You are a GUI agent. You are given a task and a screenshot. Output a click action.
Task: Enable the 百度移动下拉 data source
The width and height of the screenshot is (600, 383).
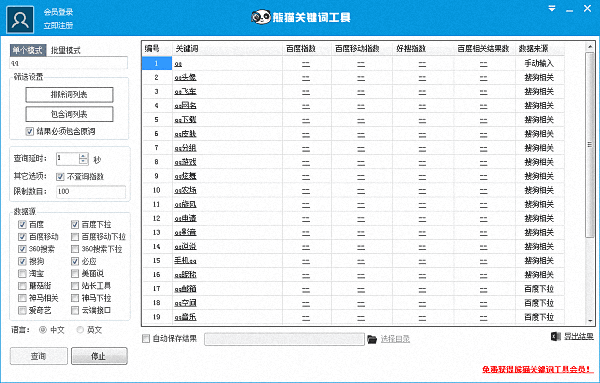(x=75, y=237)
